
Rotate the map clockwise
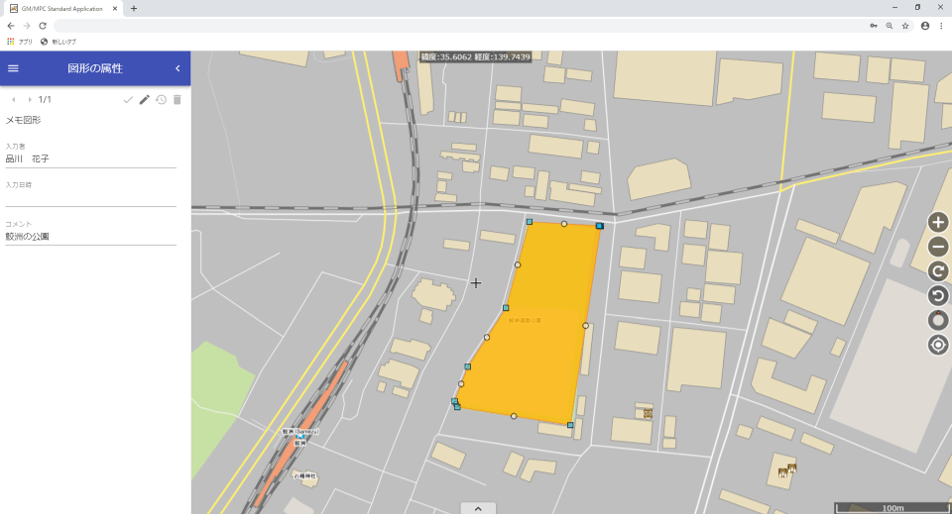[938, 271]
